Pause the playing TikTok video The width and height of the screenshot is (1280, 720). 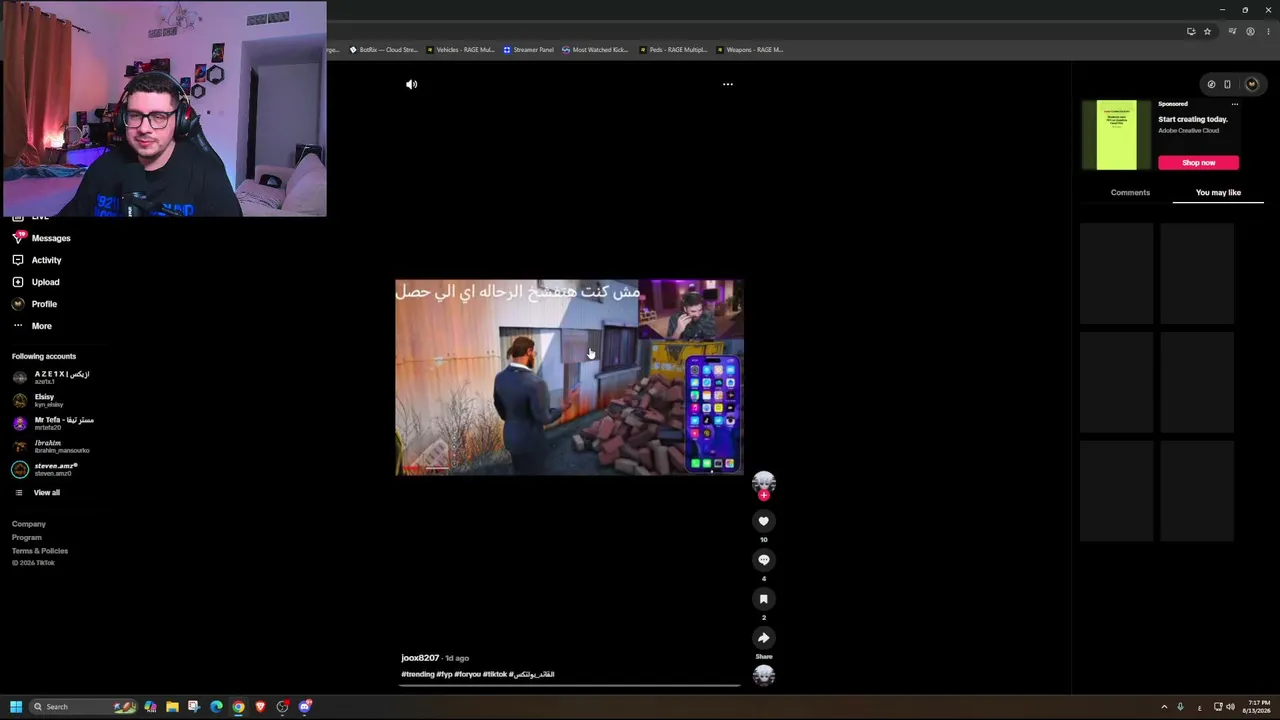[569, 378]
